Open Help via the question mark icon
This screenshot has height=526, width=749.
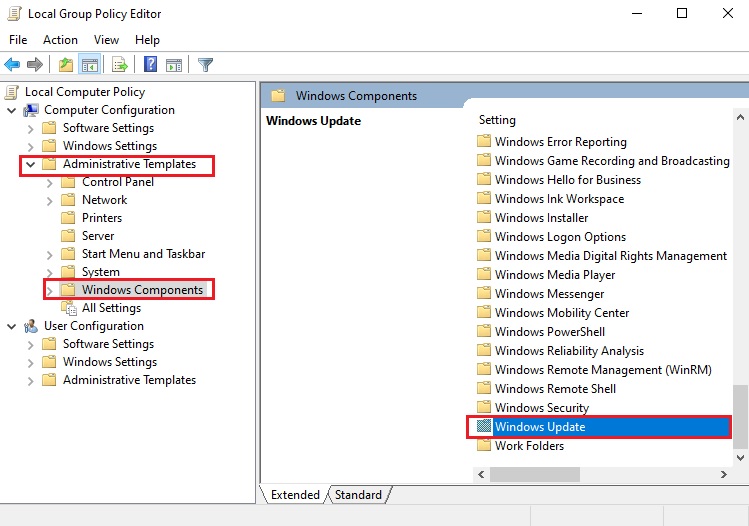150,64
